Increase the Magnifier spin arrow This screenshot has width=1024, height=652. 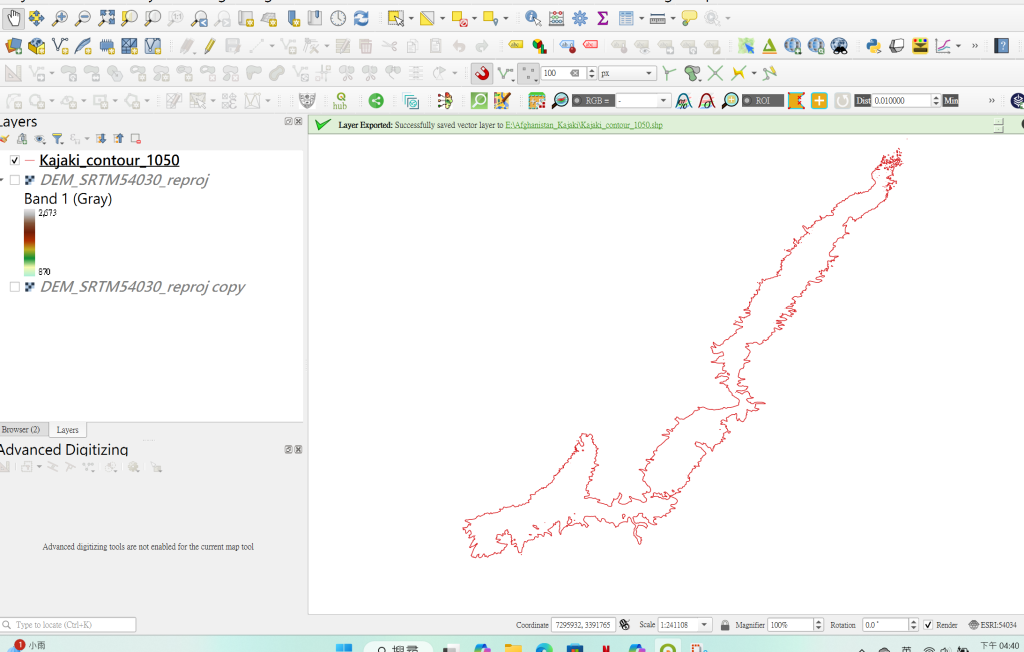[x=818, y=621]
